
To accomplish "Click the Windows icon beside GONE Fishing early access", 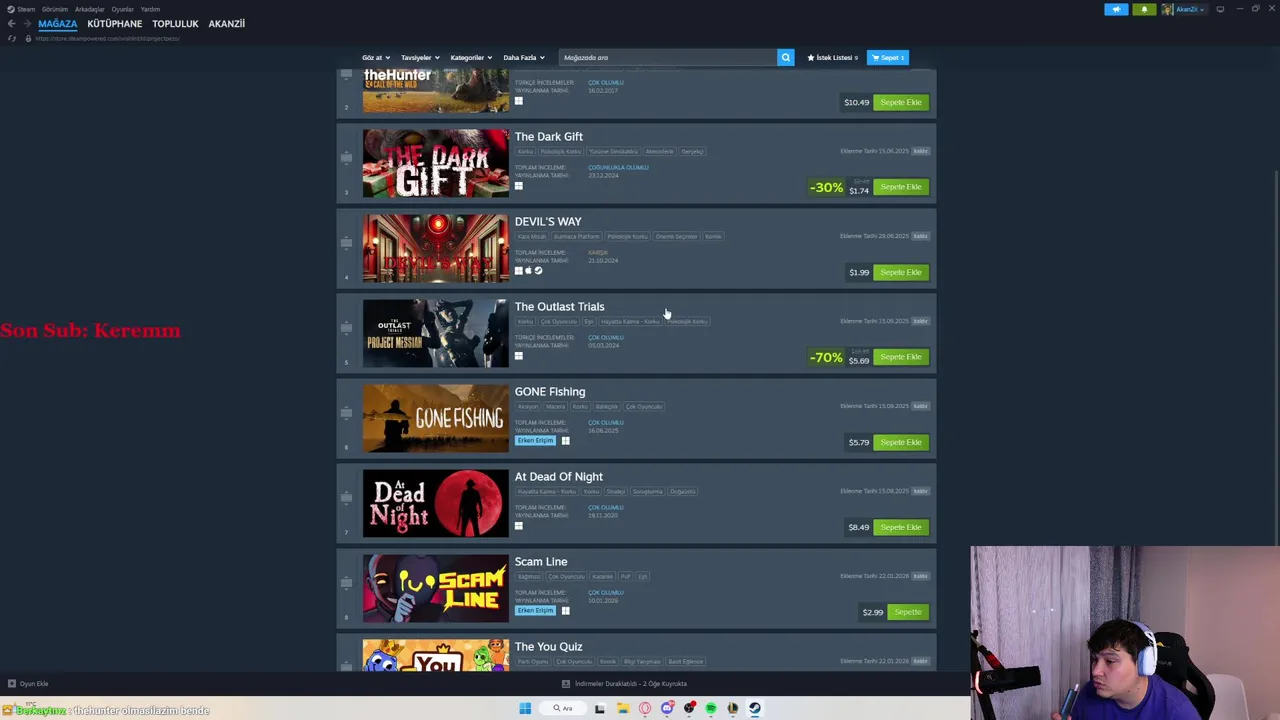I will (565, 440).
